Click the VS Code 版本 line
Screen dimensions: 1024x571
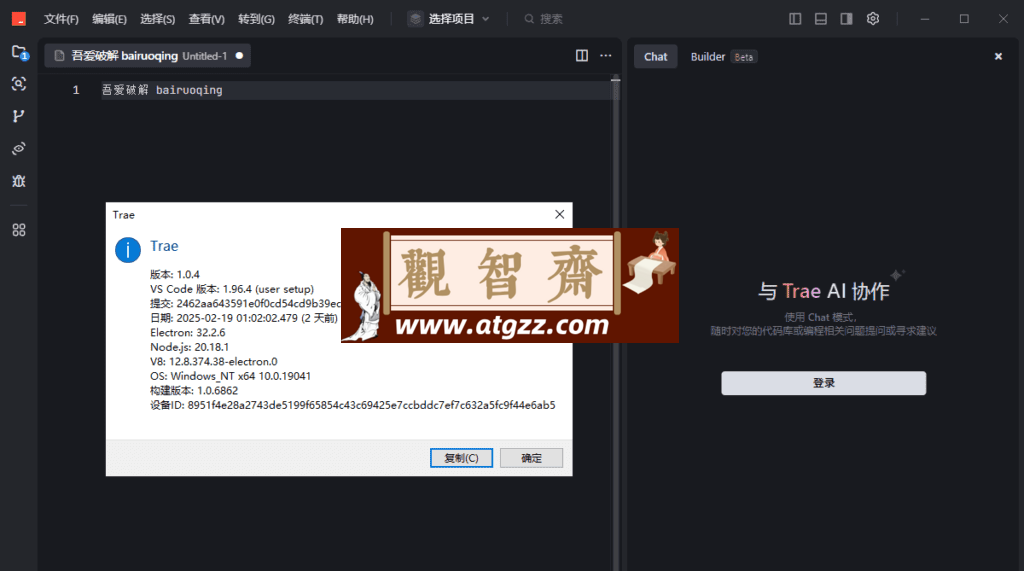232,289
